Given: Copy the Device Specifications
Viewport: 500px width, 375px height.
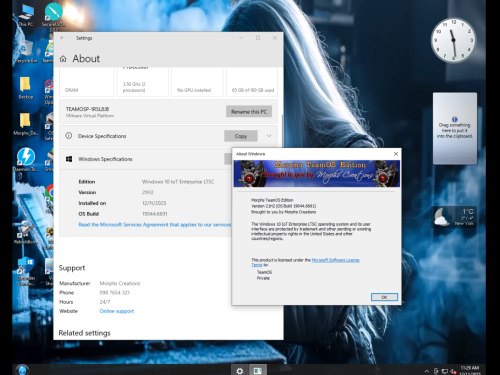Looking at the screenshot, I should 241,136.
